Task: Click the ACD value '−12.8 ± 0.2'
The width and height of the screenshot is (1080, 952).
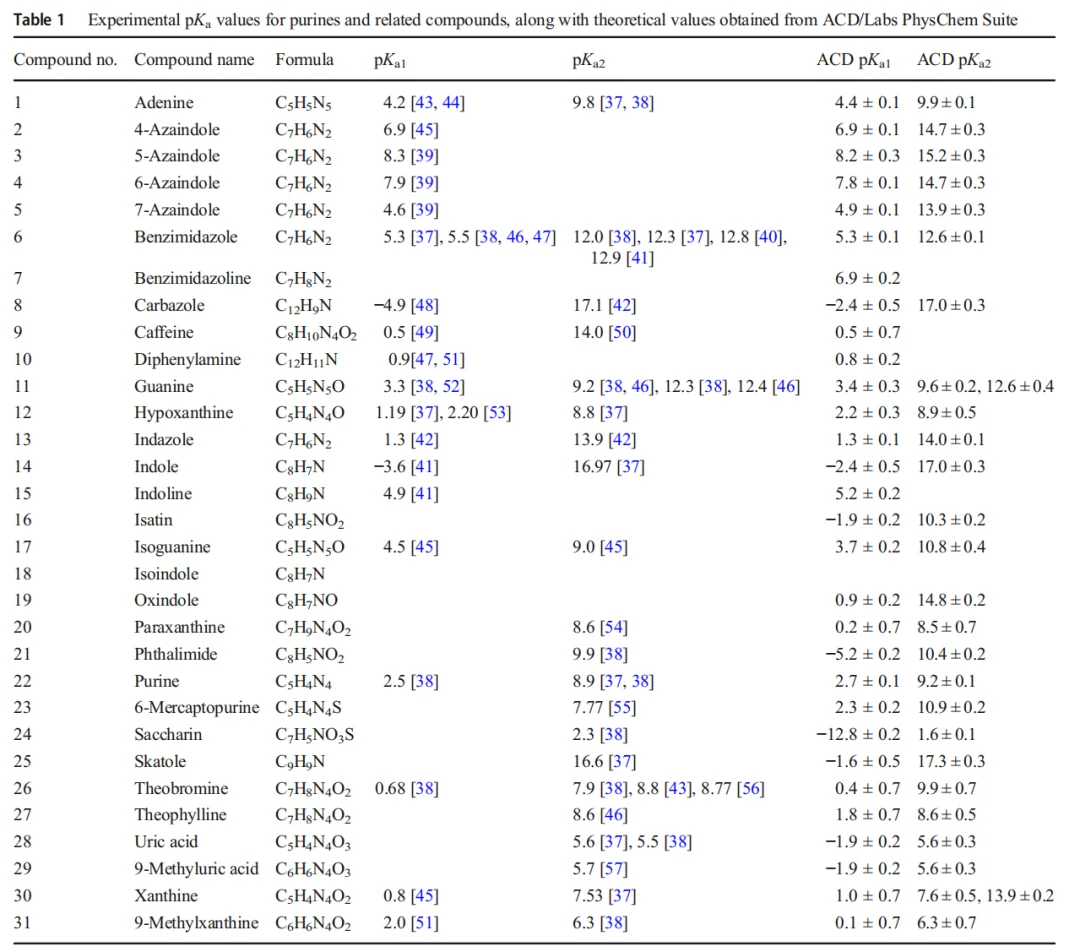Action: point(858,734)
